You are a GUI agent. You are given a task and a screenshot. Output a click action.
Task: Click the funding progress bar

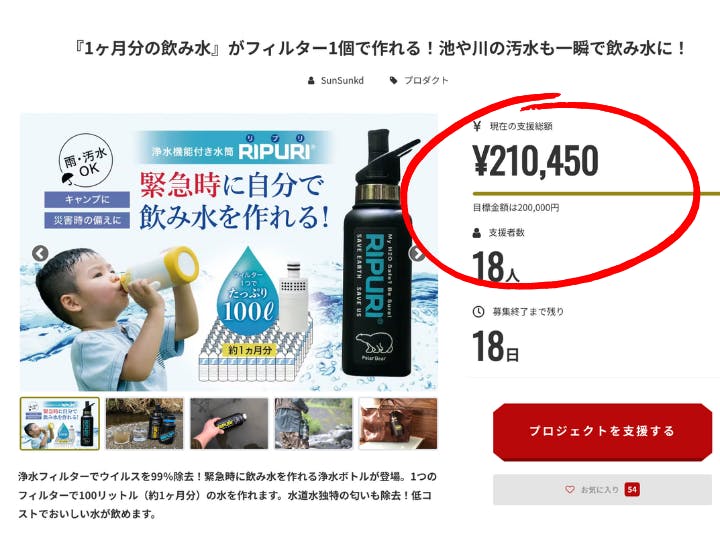[596, 194]
